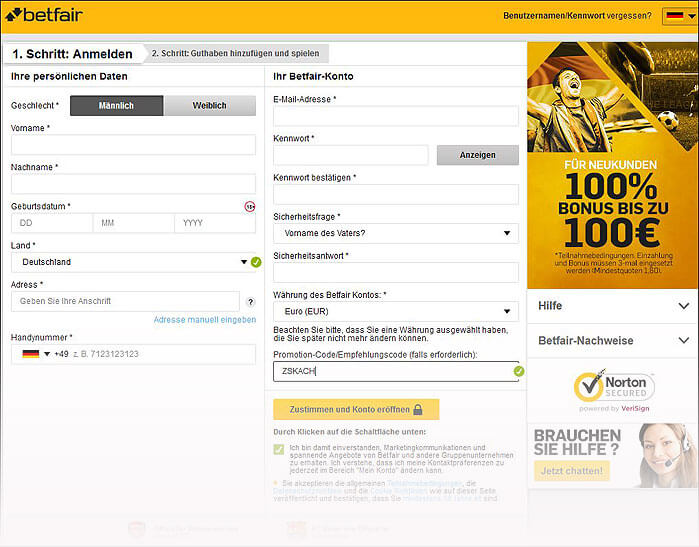Click Benutzernamen/Kennwort vergessen link
The width and height of the screenshot is (699, 547).
577,16
